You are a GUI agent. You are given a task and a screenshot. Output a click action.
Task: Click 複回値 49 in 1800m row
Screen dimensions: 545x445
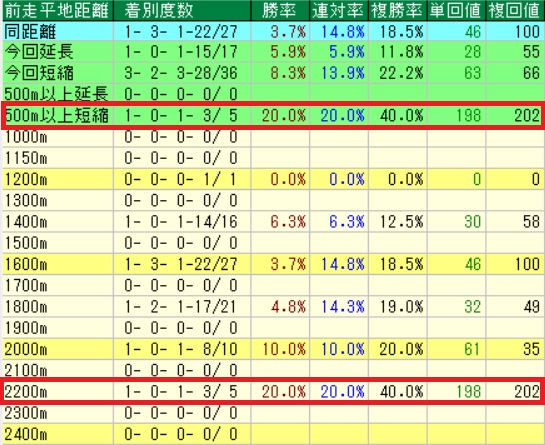pos(531,307)
